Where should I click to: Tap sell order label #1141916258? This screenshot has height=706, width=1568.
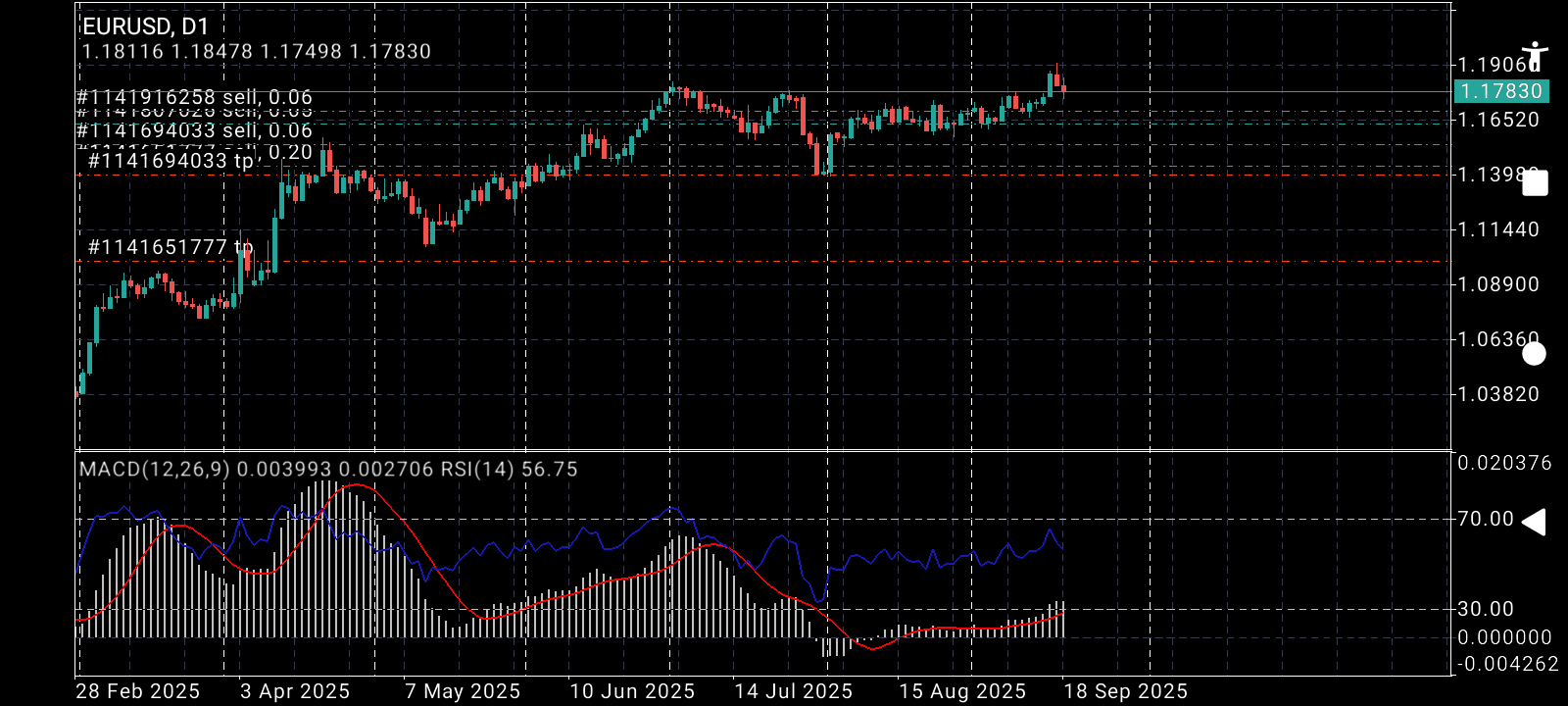click(x=194, y=97)
